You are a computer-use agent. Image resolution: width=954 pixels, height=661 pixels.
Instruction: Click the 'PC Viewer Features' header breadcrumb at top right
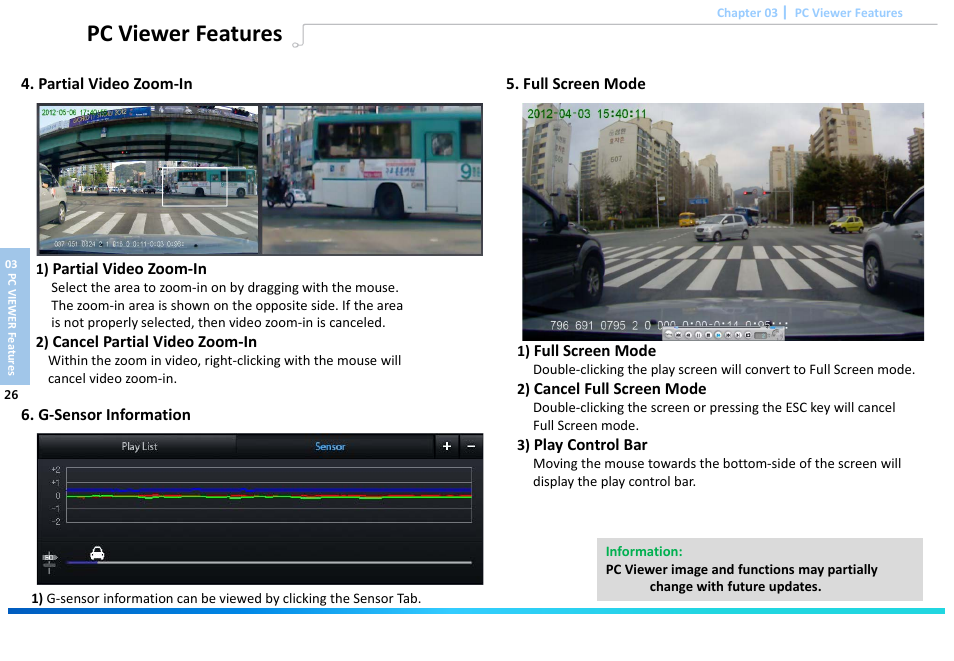(x=848, y=13)
